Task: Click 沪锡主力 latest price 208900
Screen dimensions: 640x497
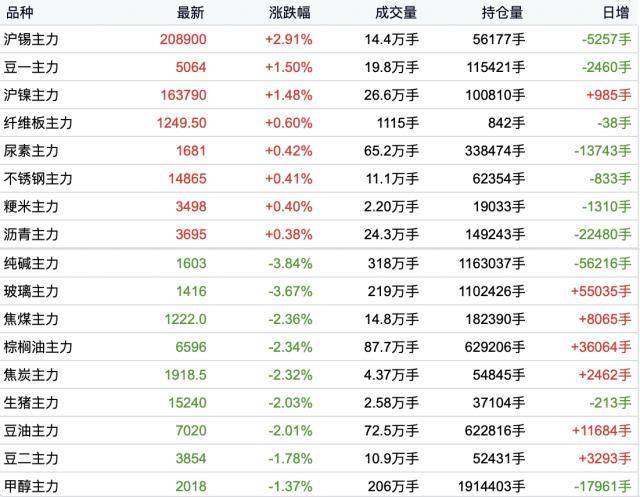Action: pyautogui.click(x=183, y=39)
